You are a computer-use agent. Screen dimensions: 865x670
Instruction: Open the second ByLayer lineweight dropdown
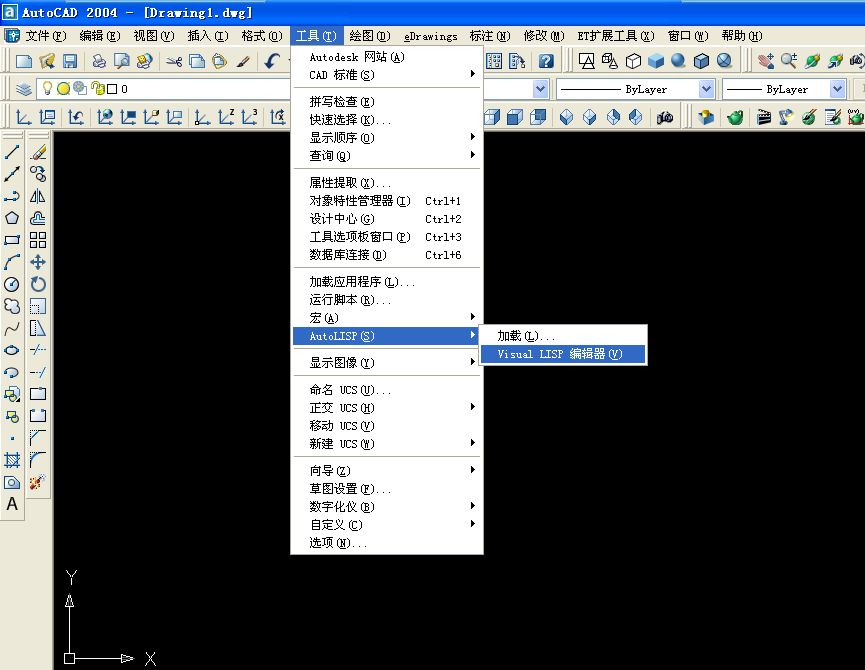tap(837, 89)
